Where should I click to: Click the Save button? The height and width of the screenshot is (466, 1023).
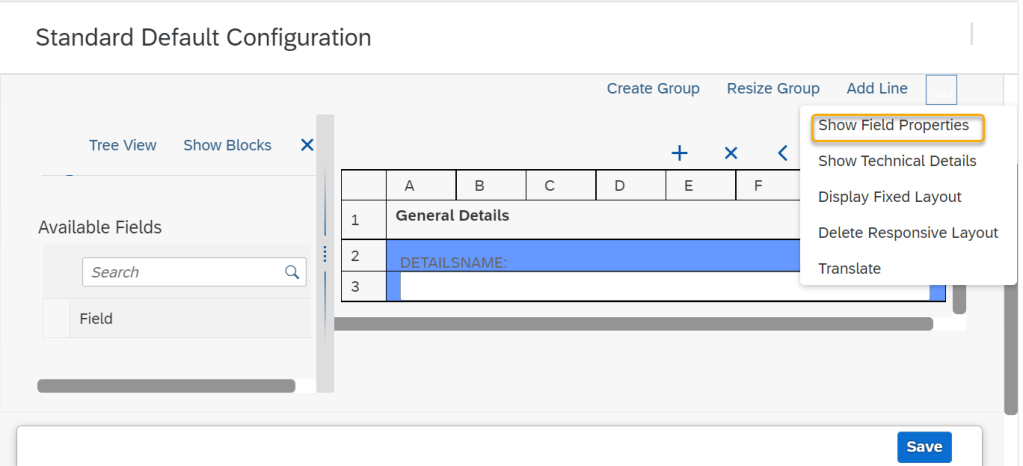(x=924, y=447)
